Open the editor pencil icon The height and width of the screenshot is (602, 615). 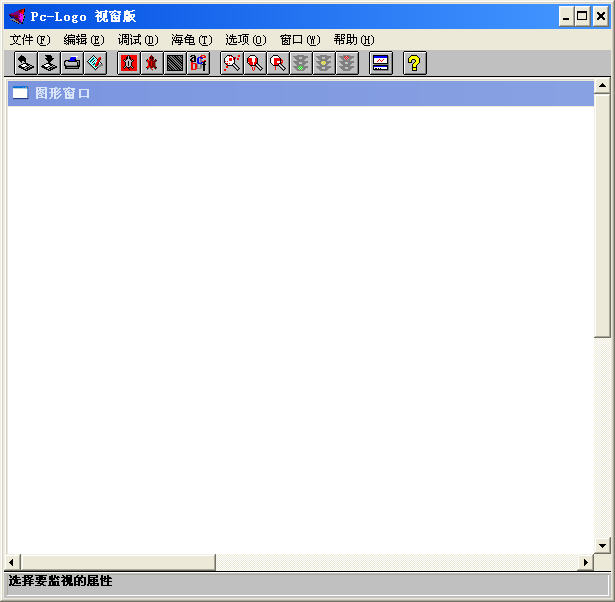click(x=95, y=63)
